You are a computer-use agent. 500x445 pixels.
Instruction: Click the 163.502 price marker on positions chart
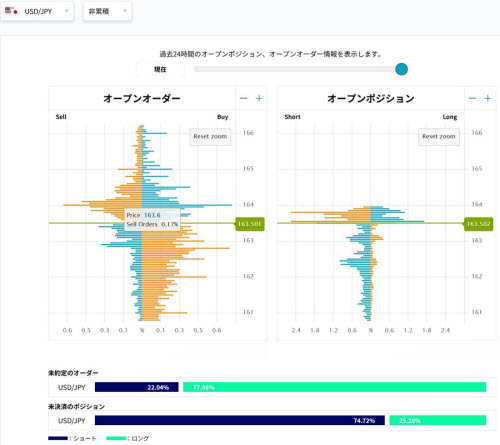[x=479, y=224]
